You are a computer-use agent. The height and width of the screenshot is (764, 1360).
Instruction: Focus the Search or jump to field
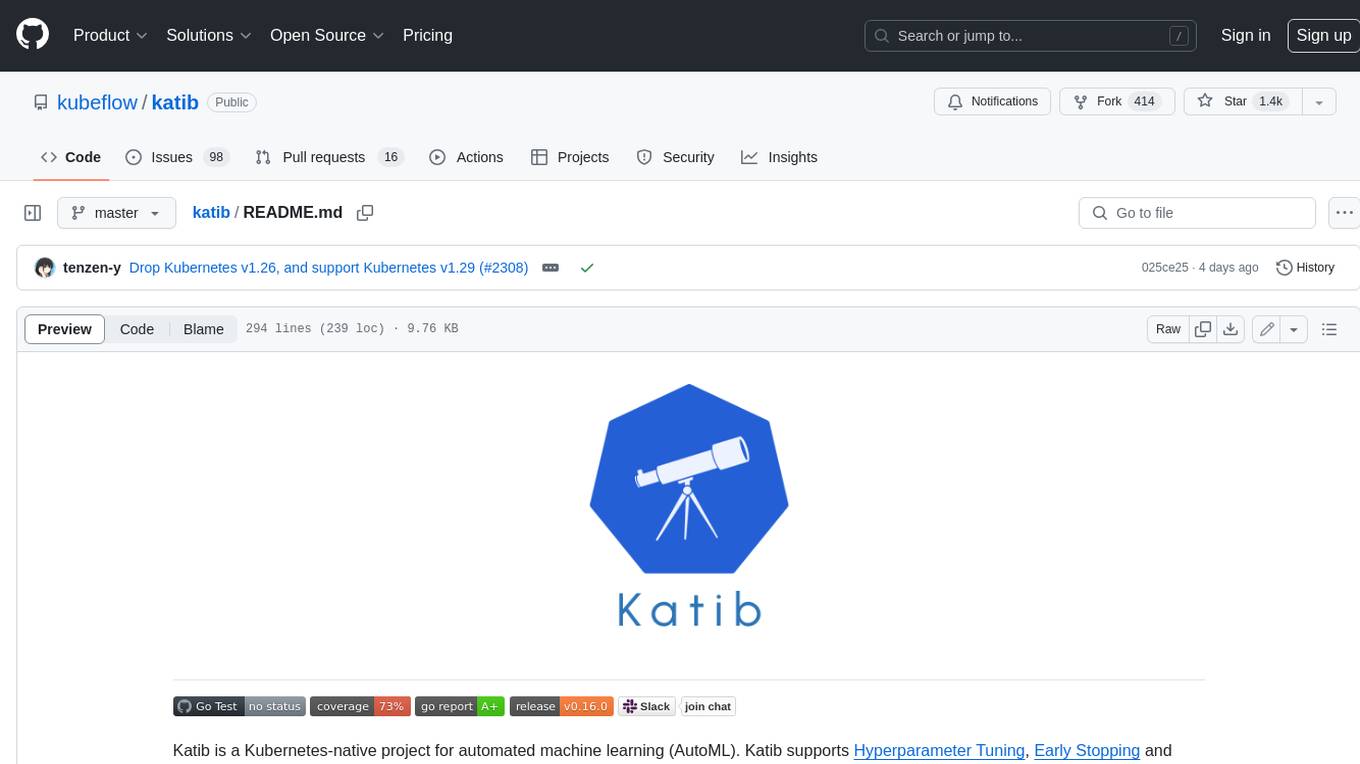click(1031, 35)
